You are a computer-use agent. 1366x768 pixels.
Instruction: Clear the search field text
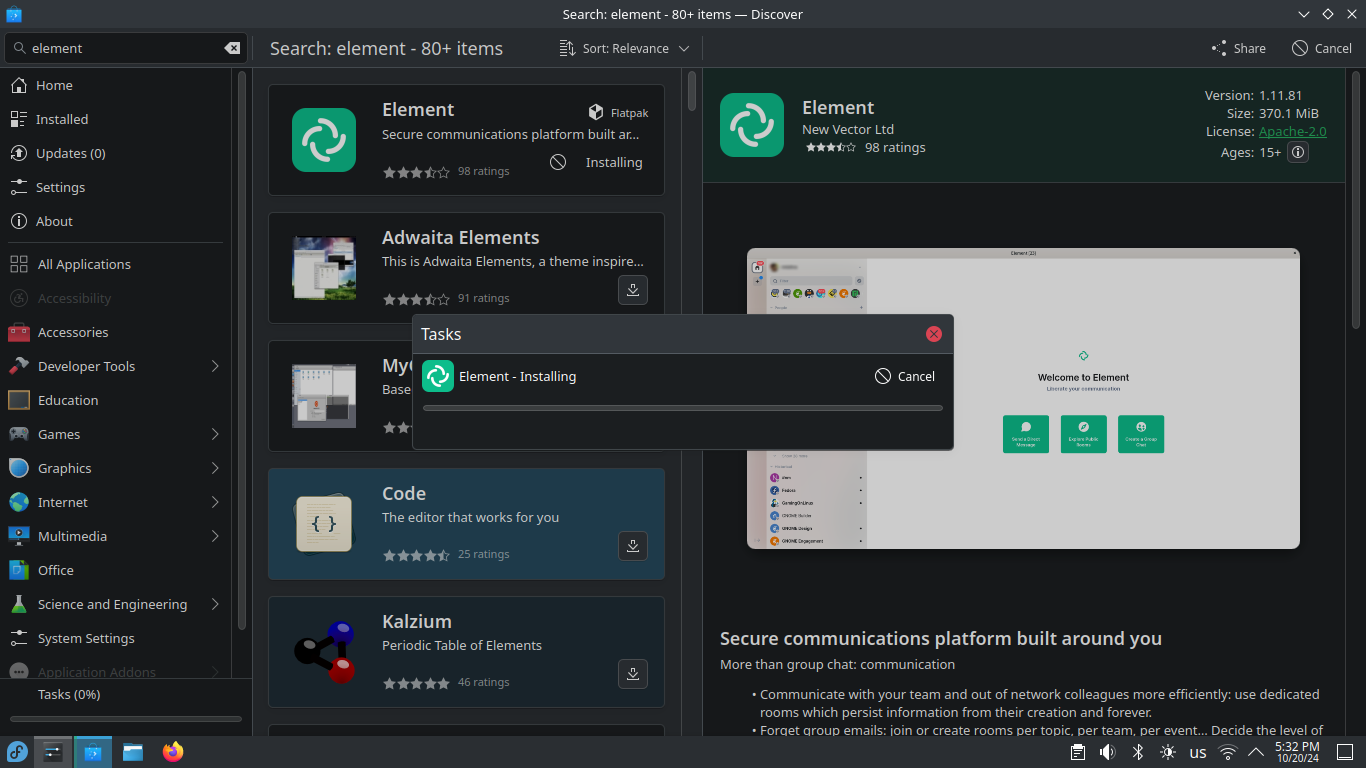[x=232, y=48]
